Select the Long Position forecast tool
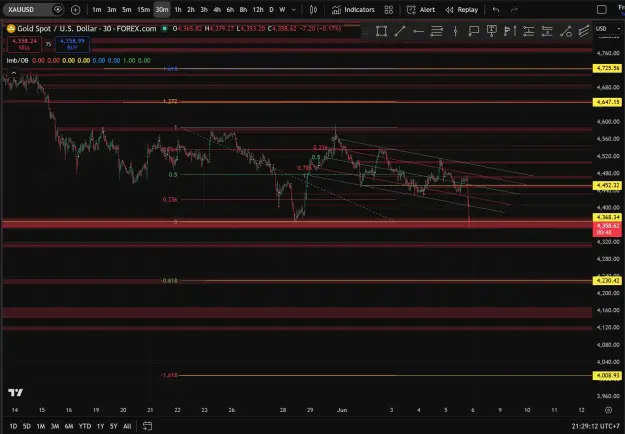625x434 pixels. 529,31
